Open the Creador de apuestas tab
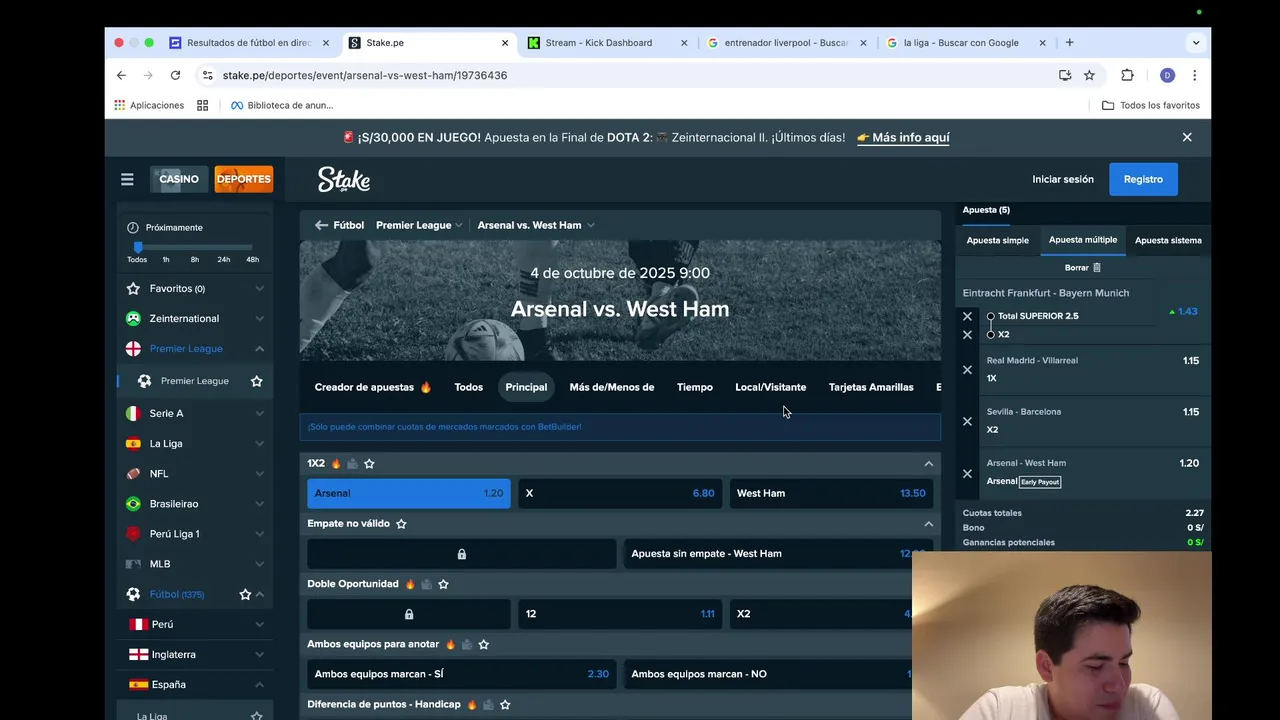 373,387
